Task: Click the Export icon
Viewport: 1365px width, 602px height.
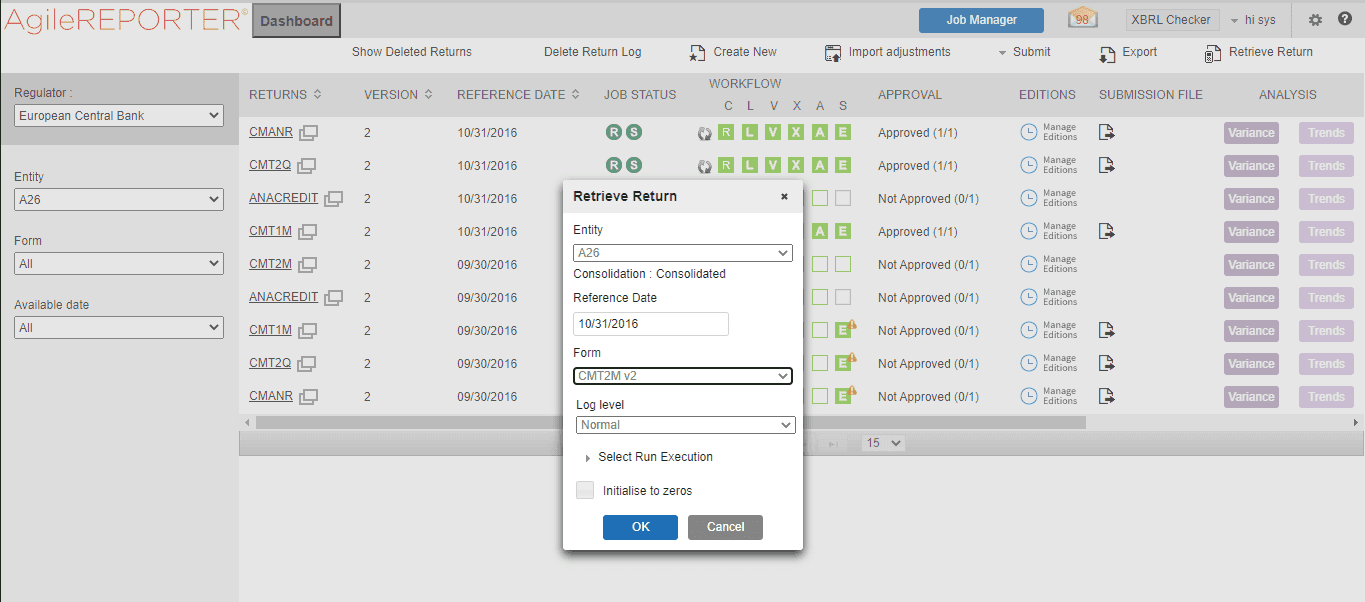Action: 1110,53
